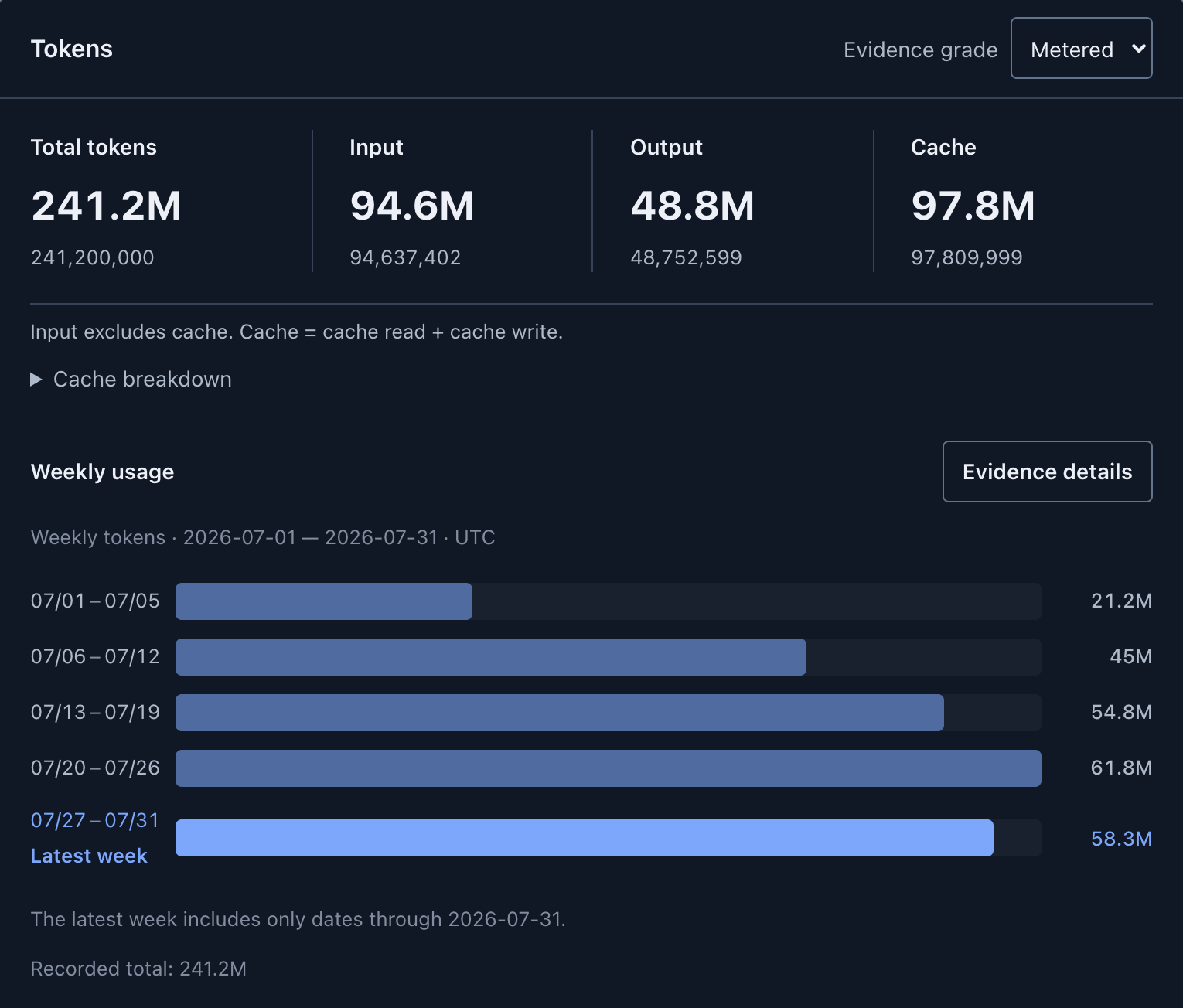Click the 07/01 – 07/05 date label

tap(95, 601)
